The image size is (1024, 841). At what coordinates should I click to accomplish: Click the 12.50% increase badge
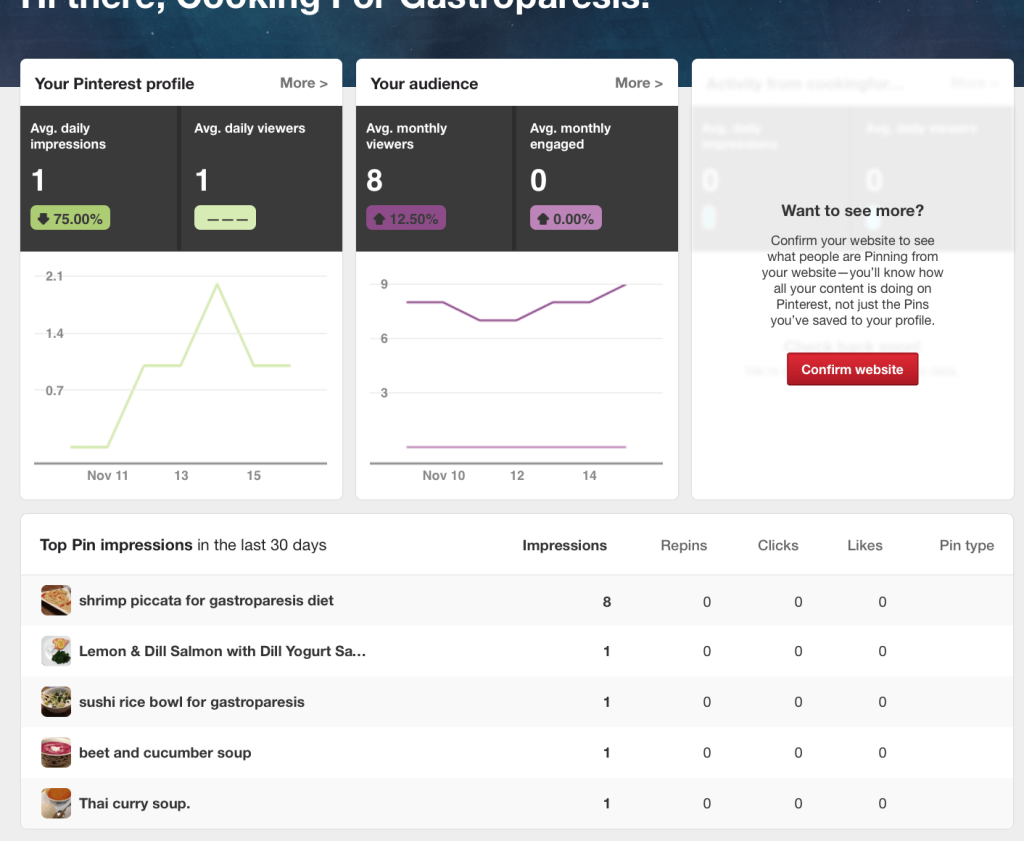406,218
